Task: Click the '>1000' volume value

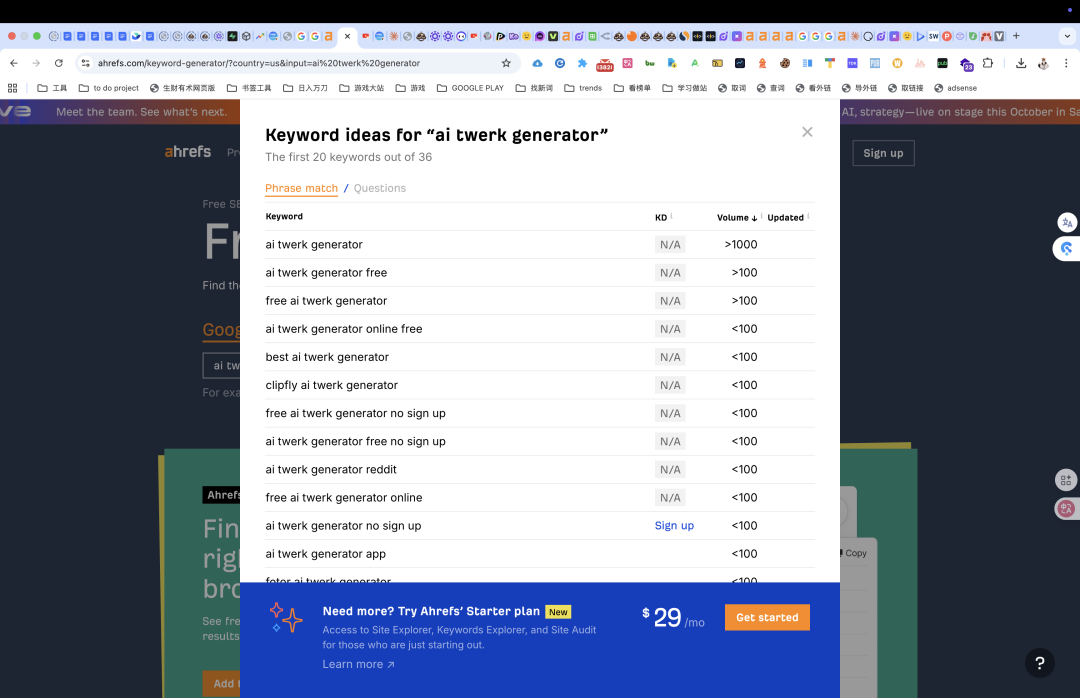Action: [x=740, y=245]
